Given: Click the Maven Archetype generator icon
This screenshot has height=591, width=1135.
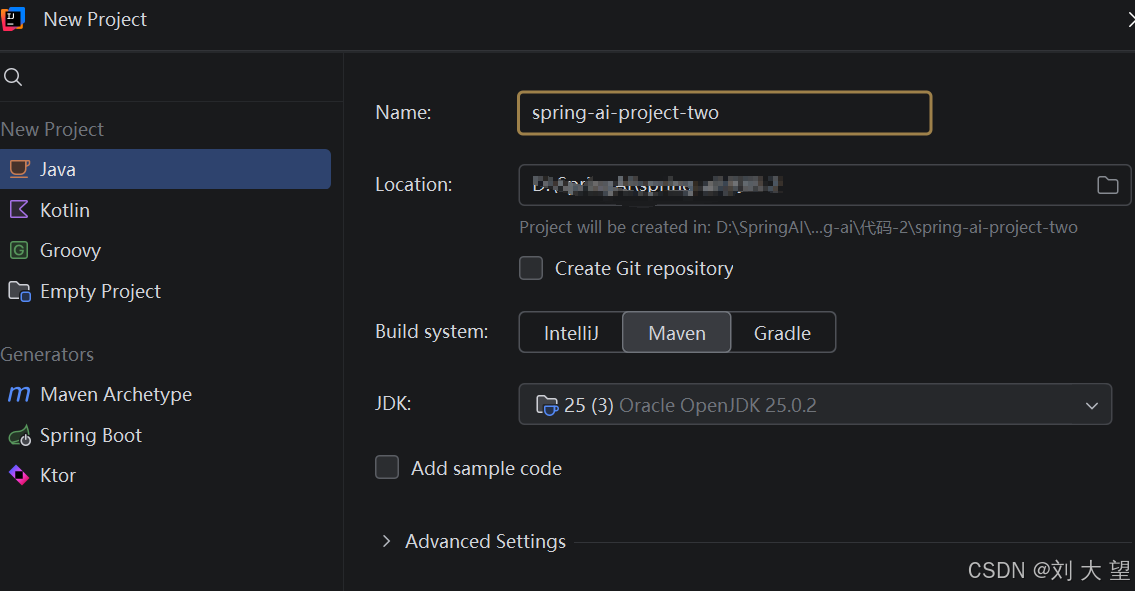Looking at the screenshot, I should pos(19,394).
